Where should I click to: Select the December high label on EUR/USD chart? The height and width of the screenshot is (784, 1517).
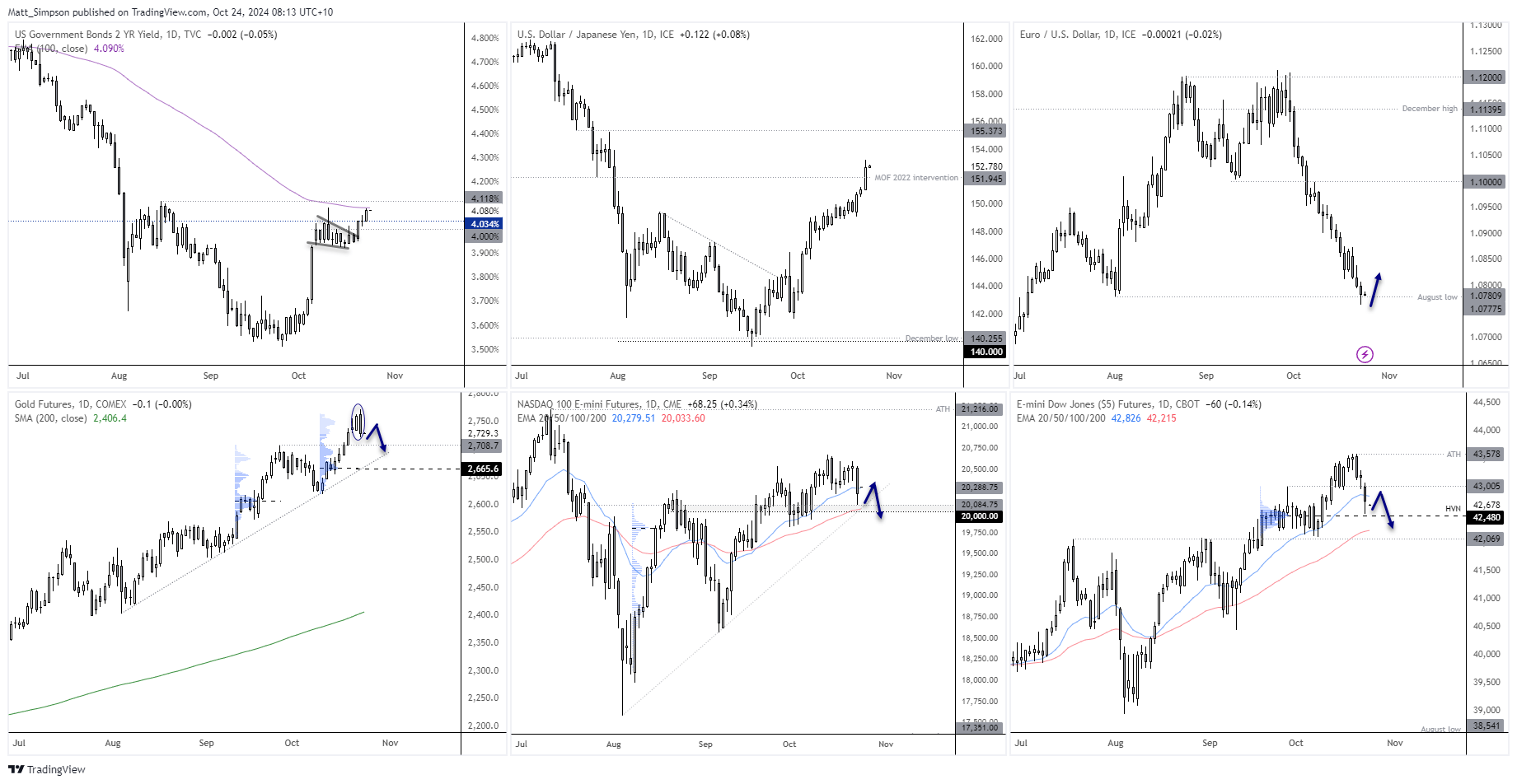[1430, 109]
